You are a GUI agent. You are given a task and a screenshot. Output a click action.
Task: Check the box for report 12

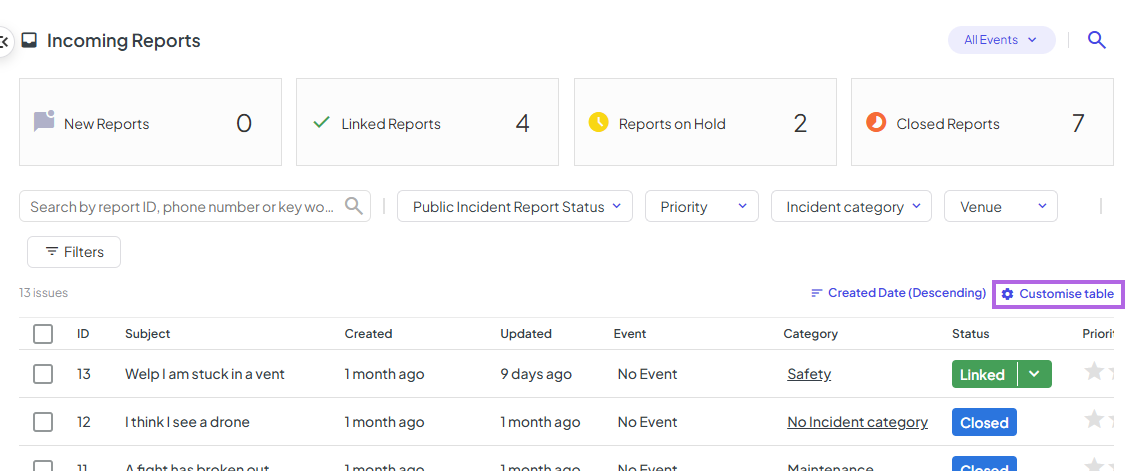(x=43, y=422)
